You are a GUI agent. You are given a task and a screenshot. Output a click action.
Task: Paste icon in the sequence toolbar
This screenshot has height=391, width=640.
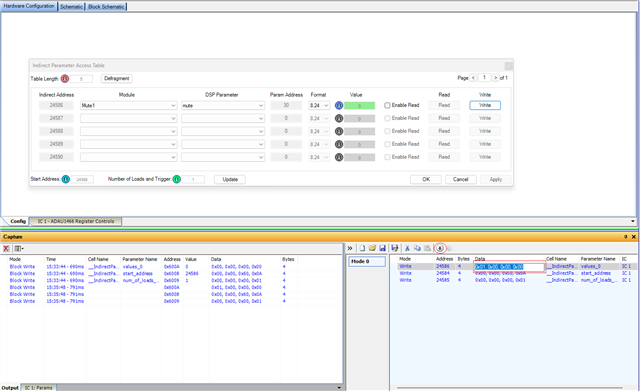427,248
